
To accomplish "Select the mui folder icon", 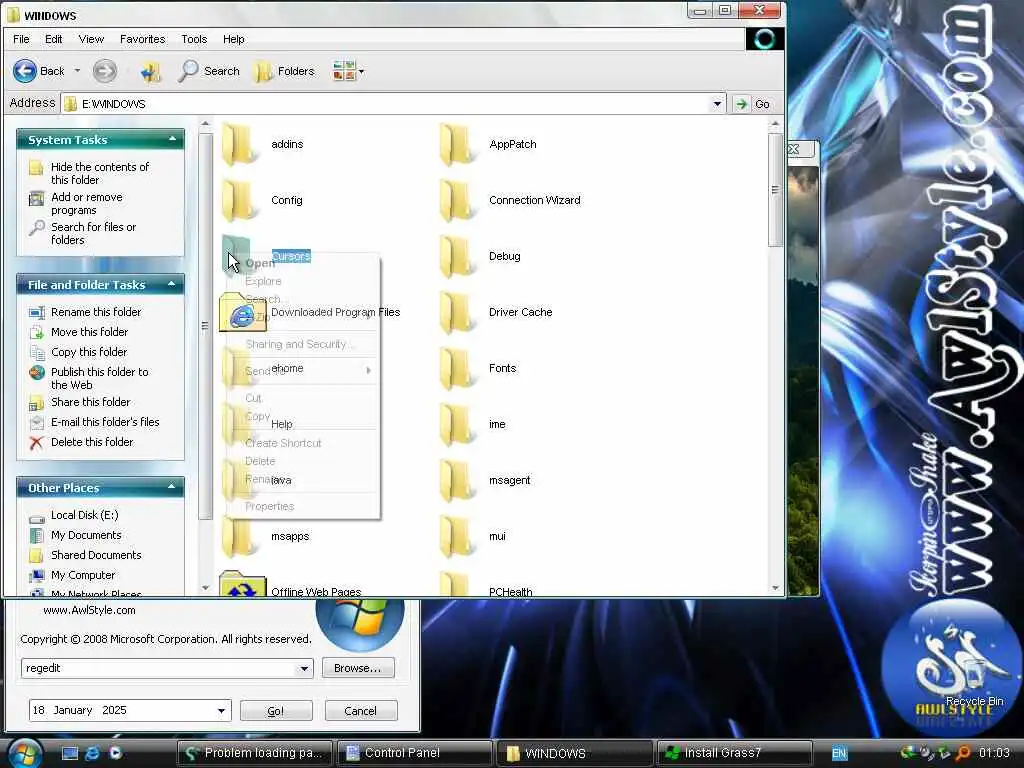I will [457, 536].
